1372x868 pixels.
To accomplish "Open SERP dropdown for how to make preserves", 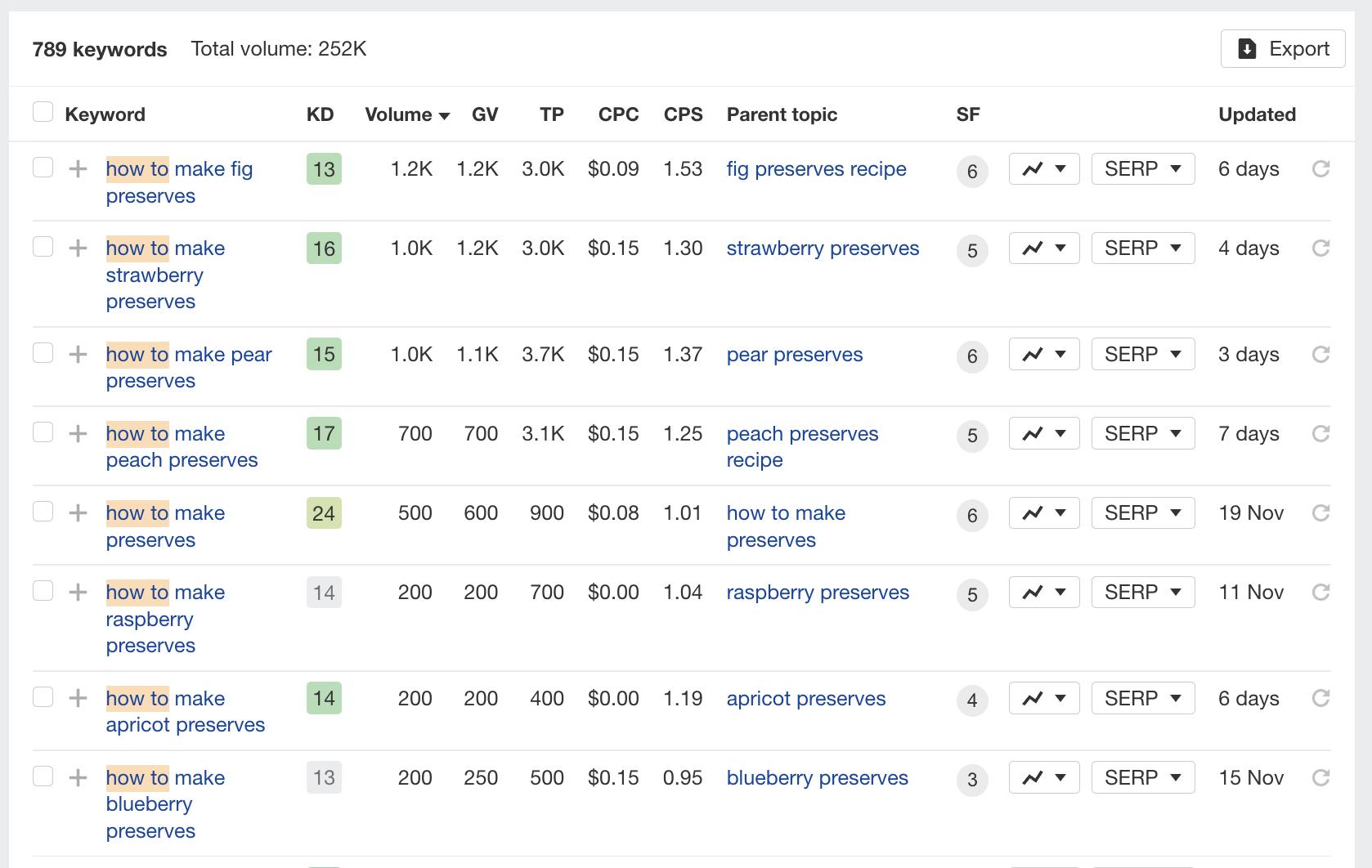I will [1142, 513].
